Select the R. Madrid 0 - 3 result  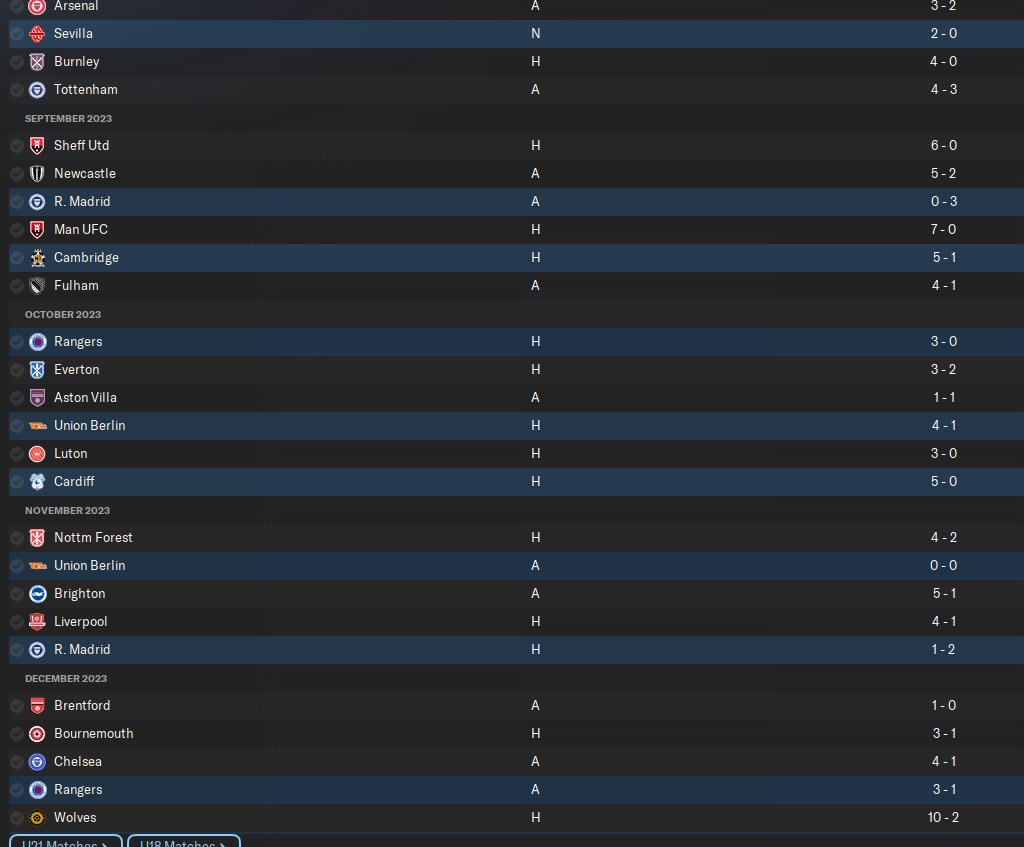943,202
